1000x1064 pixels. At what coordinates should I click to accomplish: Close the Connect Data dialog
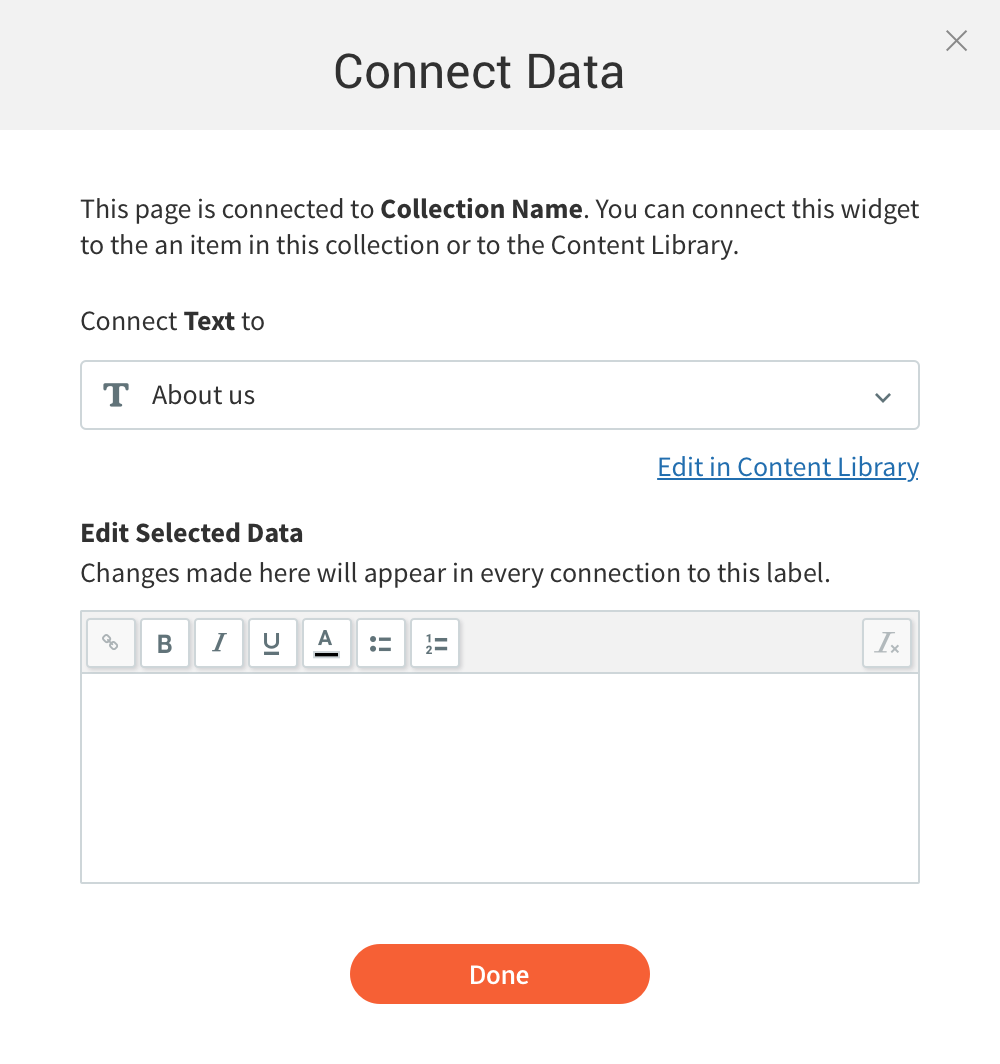coord(957,41)
